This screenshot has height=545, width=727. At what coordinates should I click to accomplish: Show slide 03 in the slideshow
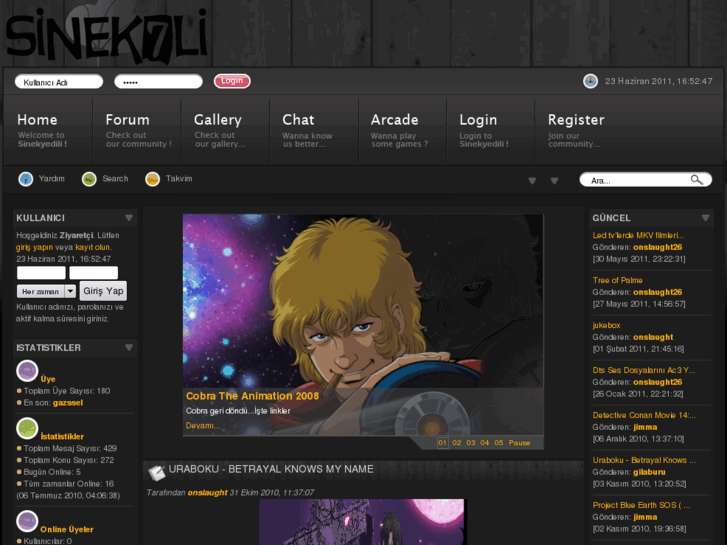(x=471, y=443)
